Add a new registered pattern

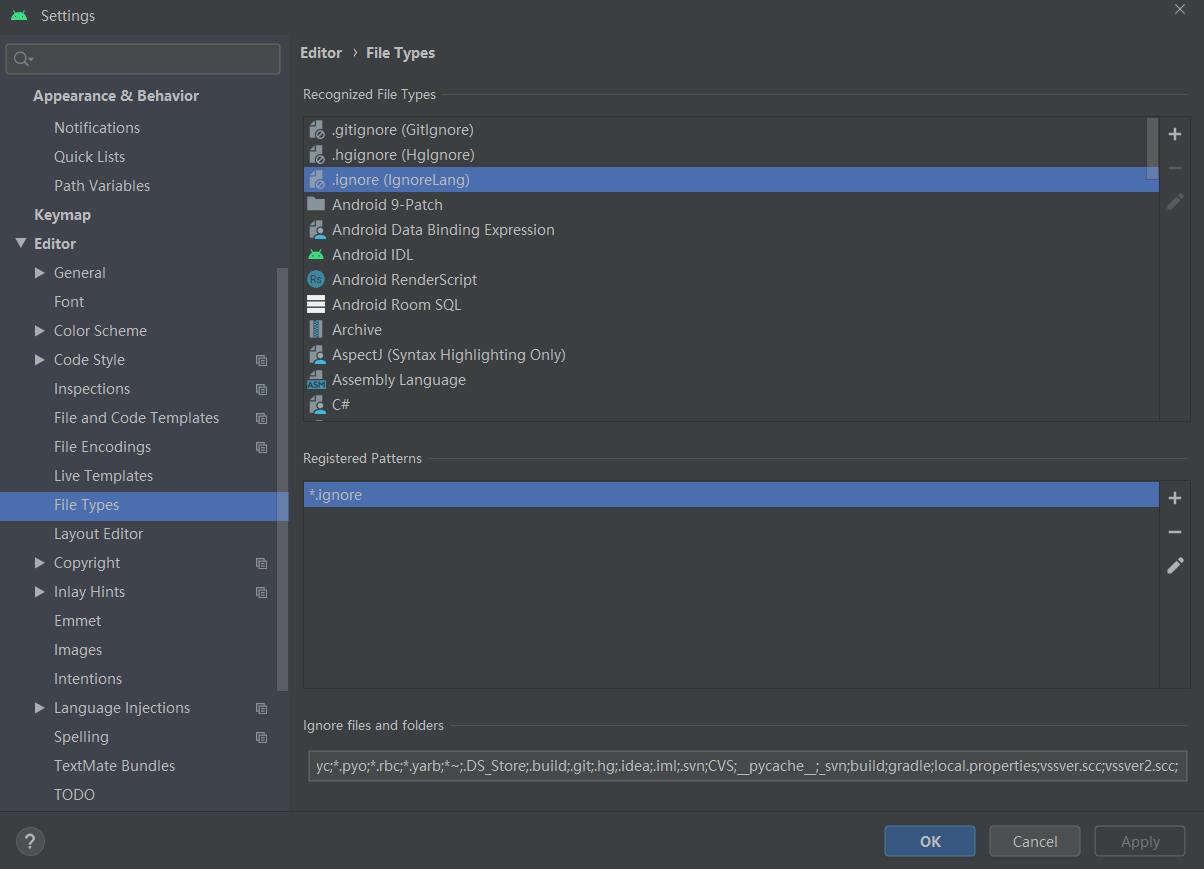click(x=1175, y=498)
